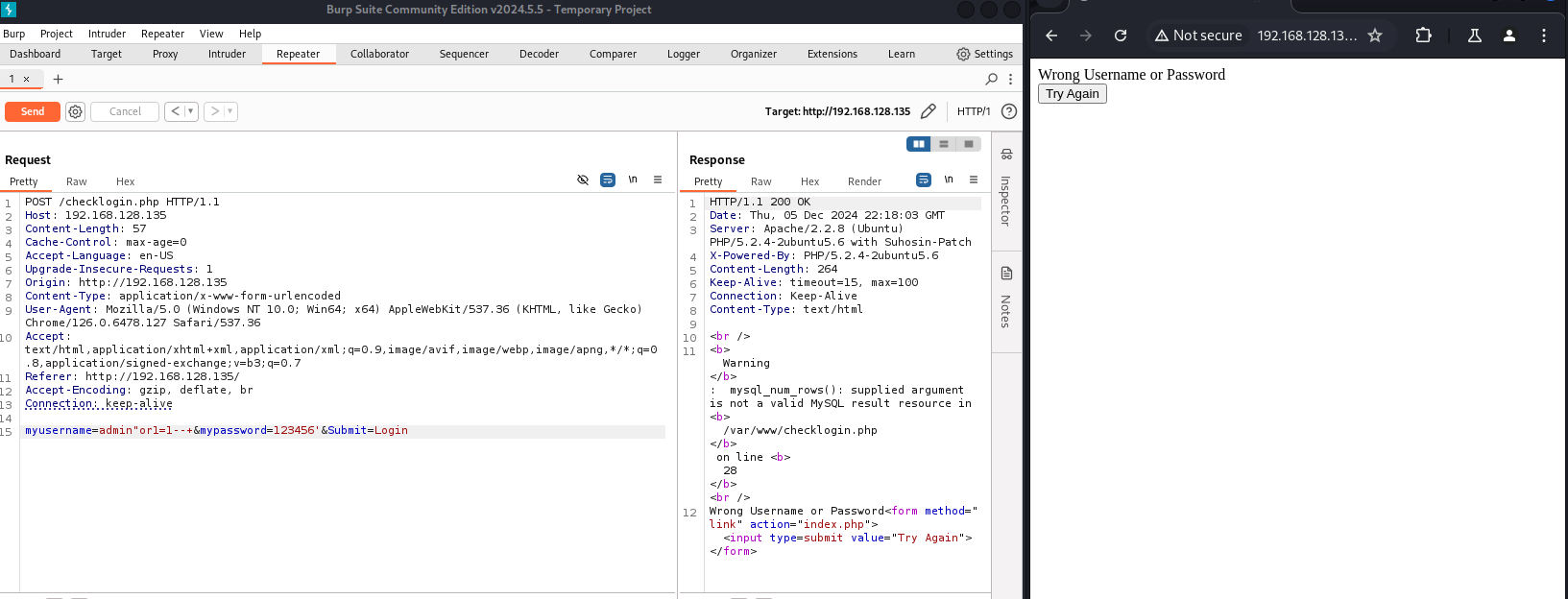The image size is (1568, 599).
Task: Select combined tabbed layout view
Action: [969, 144]
